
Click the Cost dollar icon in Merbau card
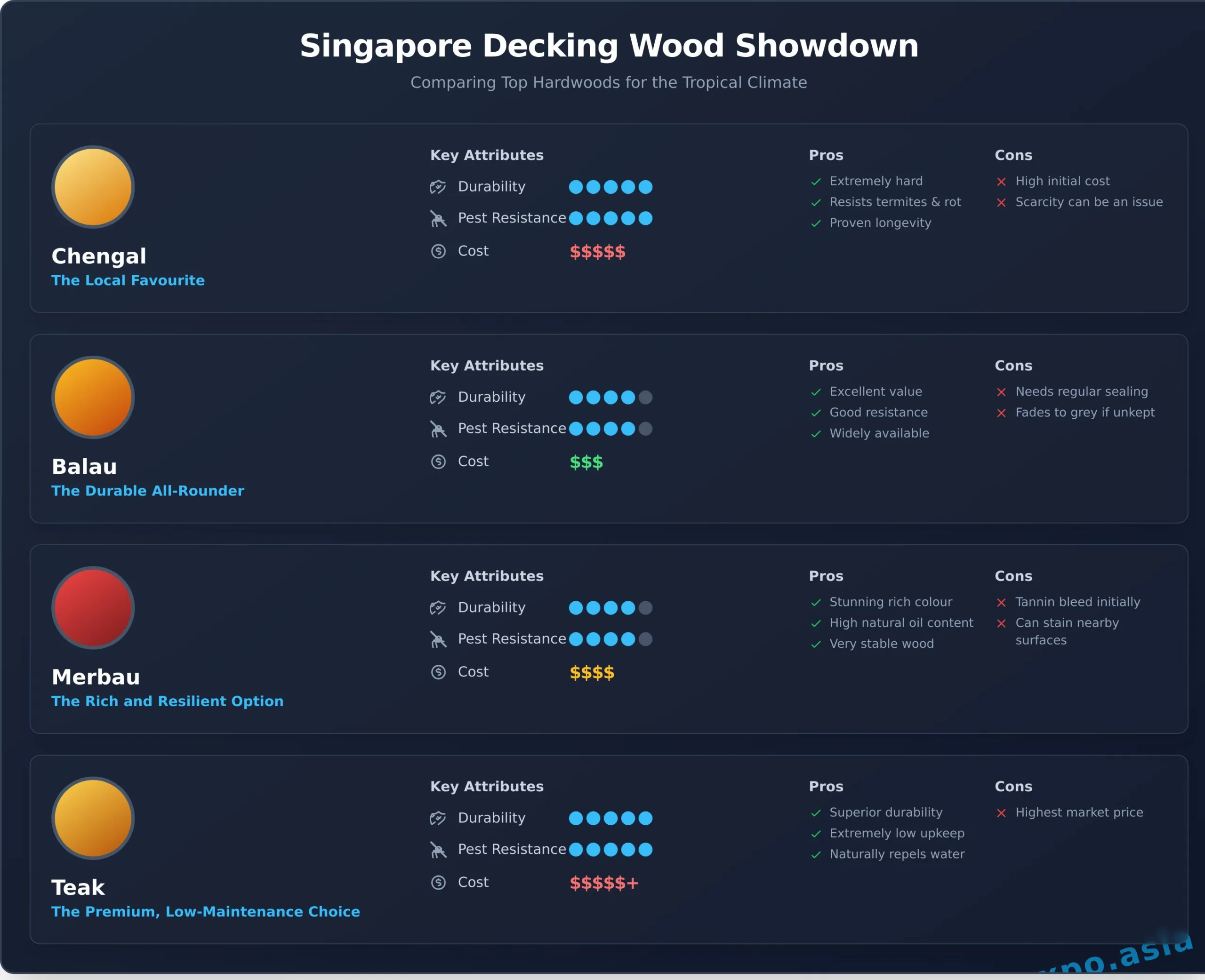[x=438, y=672]
